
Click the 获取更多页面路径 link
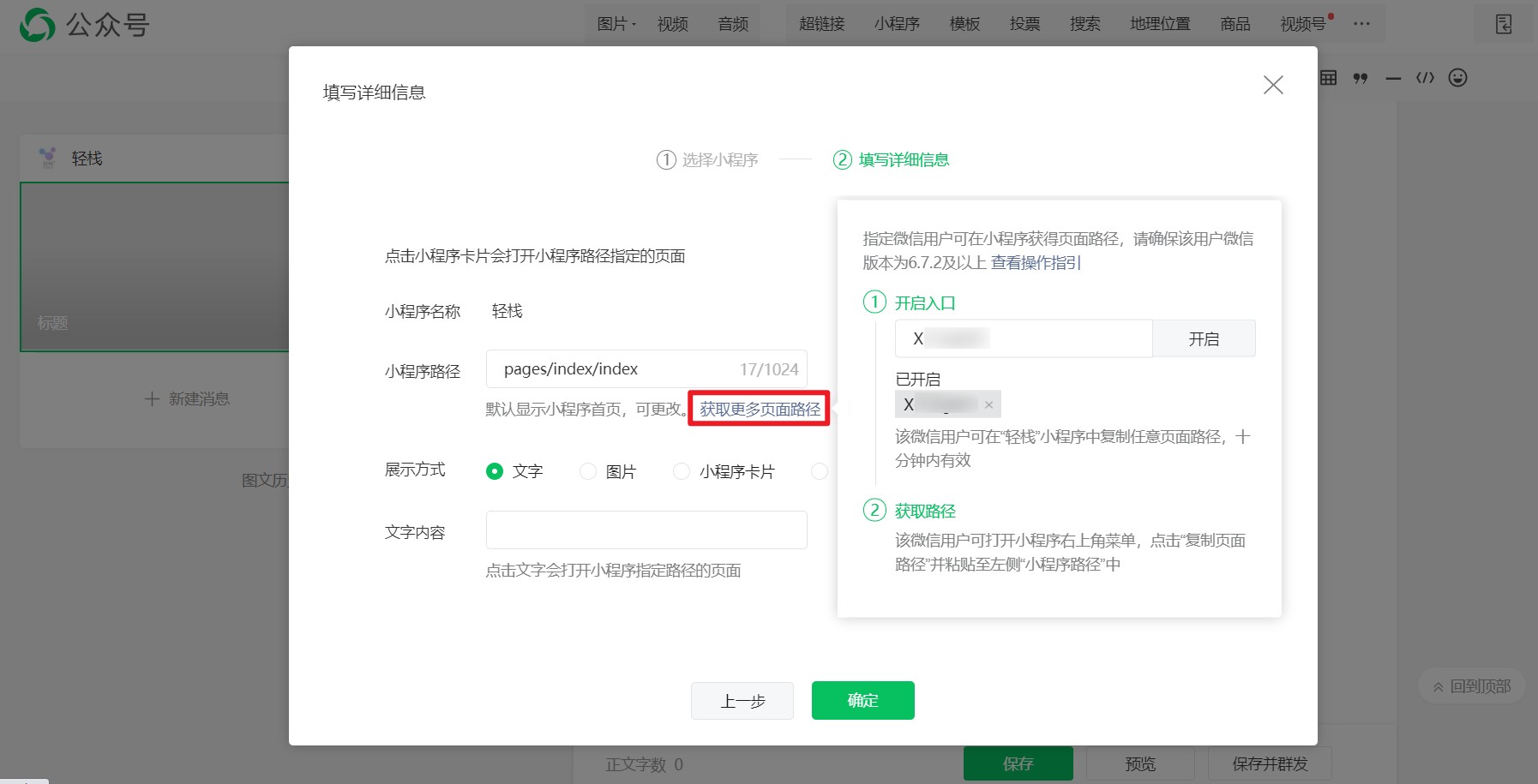point(758,410)
